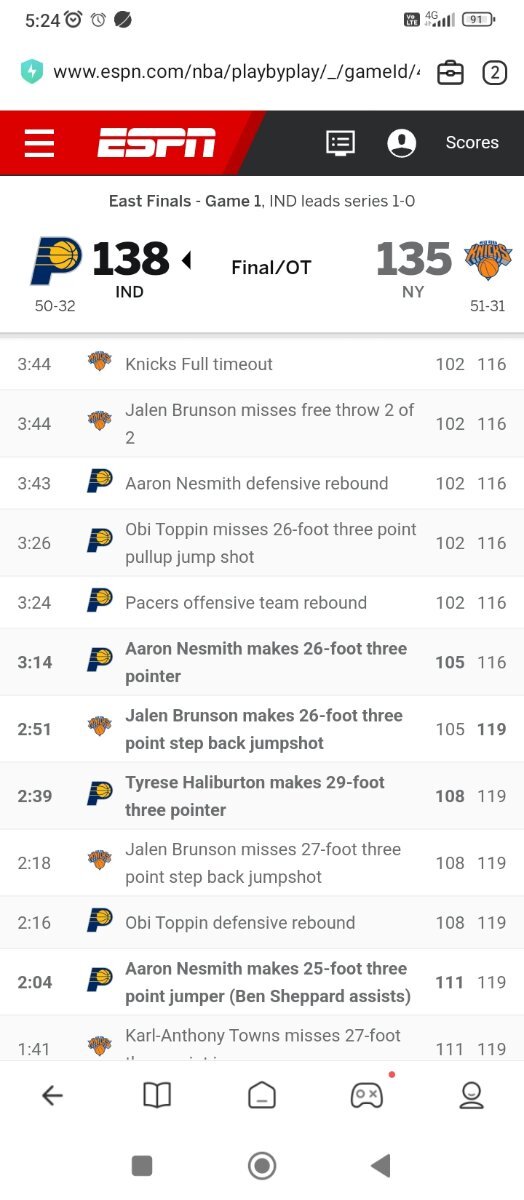Viewport: 524px width, 1200px height.
Task: Tap the New York Knicks team logo
Action: 488,259
